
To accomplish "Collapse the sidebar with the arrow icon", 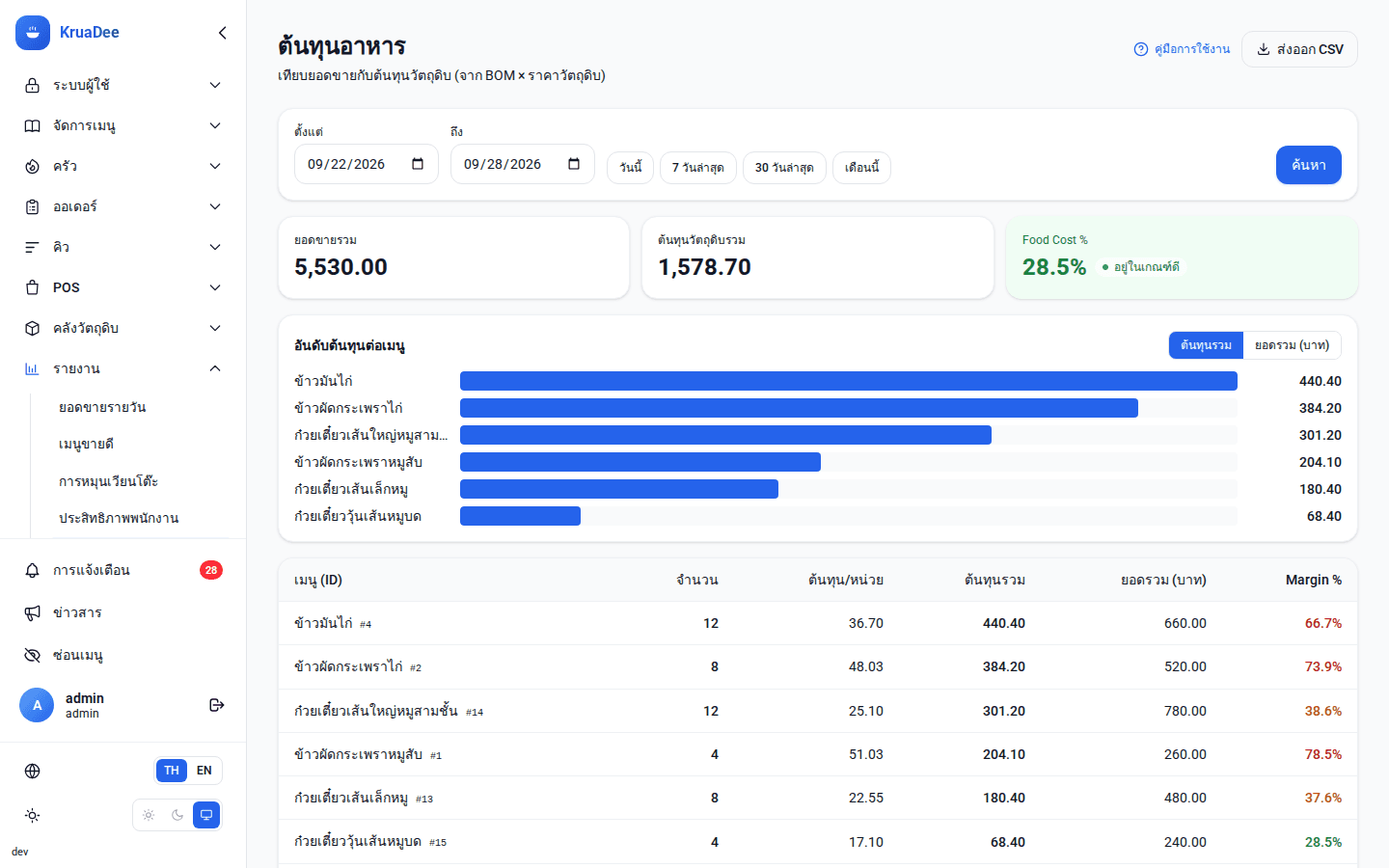I will (x=223, y=33).
